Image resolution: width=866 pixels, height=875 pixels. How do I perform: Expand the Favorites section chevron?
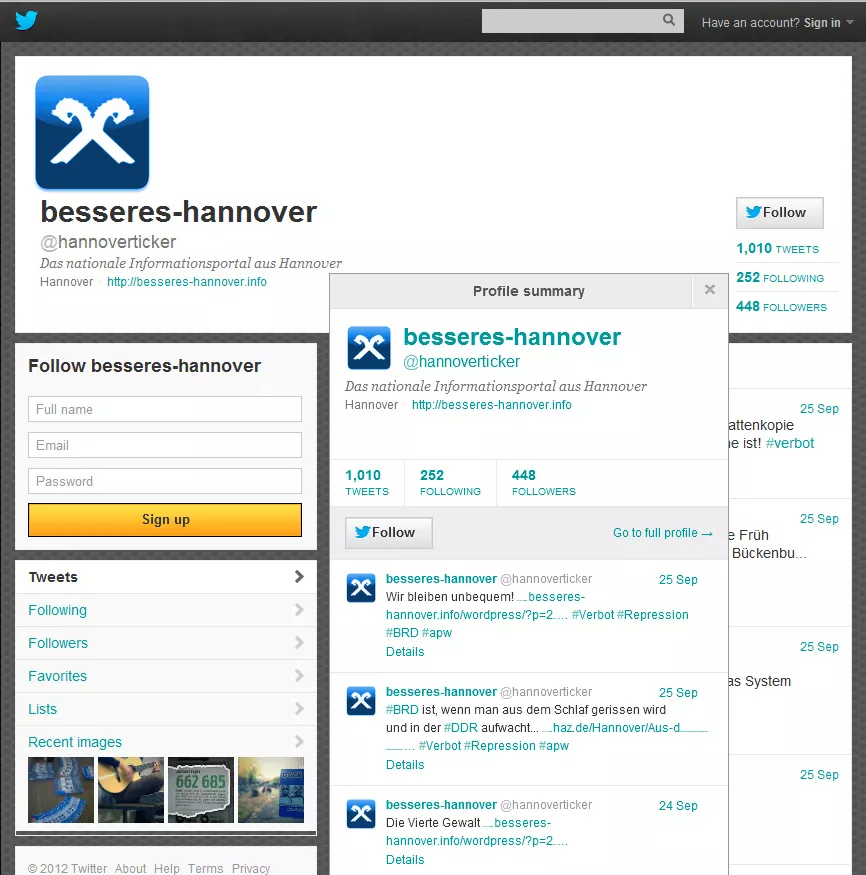299,675
